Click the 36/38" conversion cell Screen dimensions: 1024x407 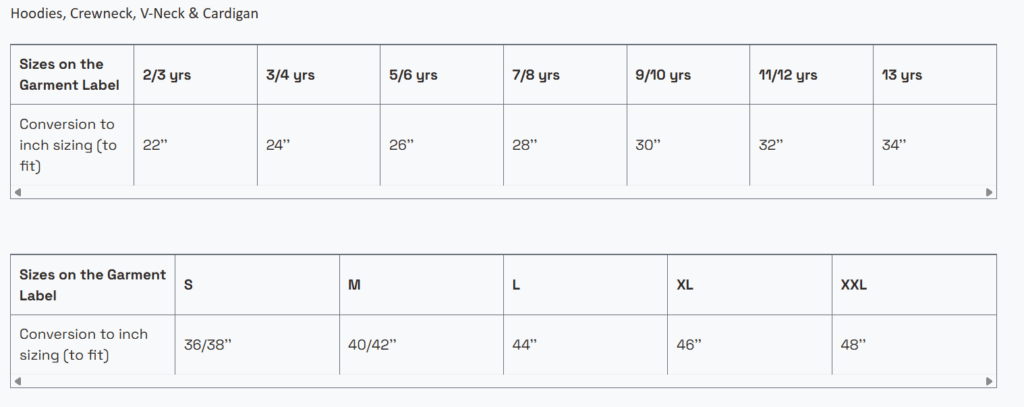(x=207, y=345)
